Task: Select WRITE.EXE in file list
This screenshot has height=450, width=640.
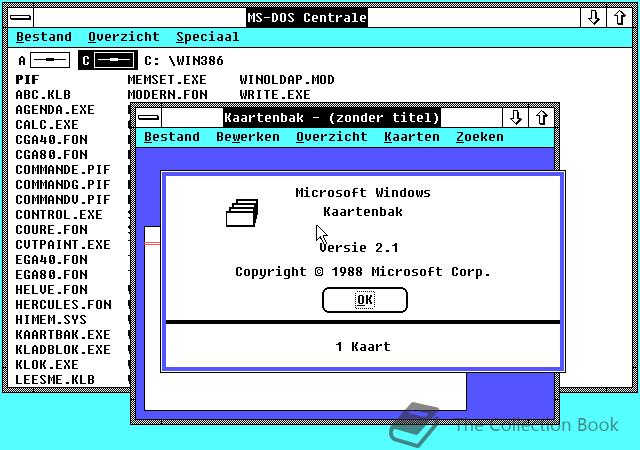Action: (x=275, y=95)
